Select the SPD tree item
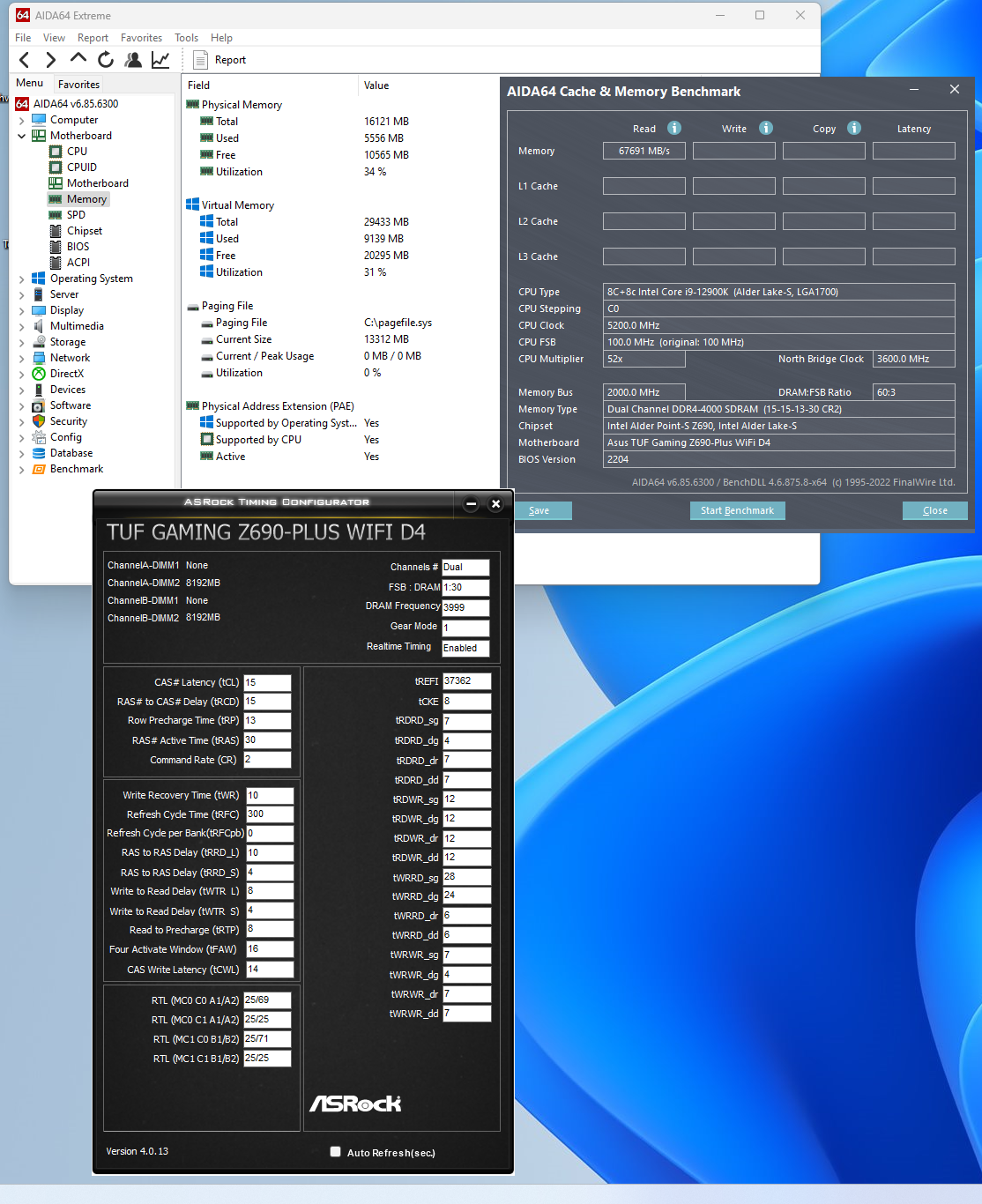 coord(76,215)
